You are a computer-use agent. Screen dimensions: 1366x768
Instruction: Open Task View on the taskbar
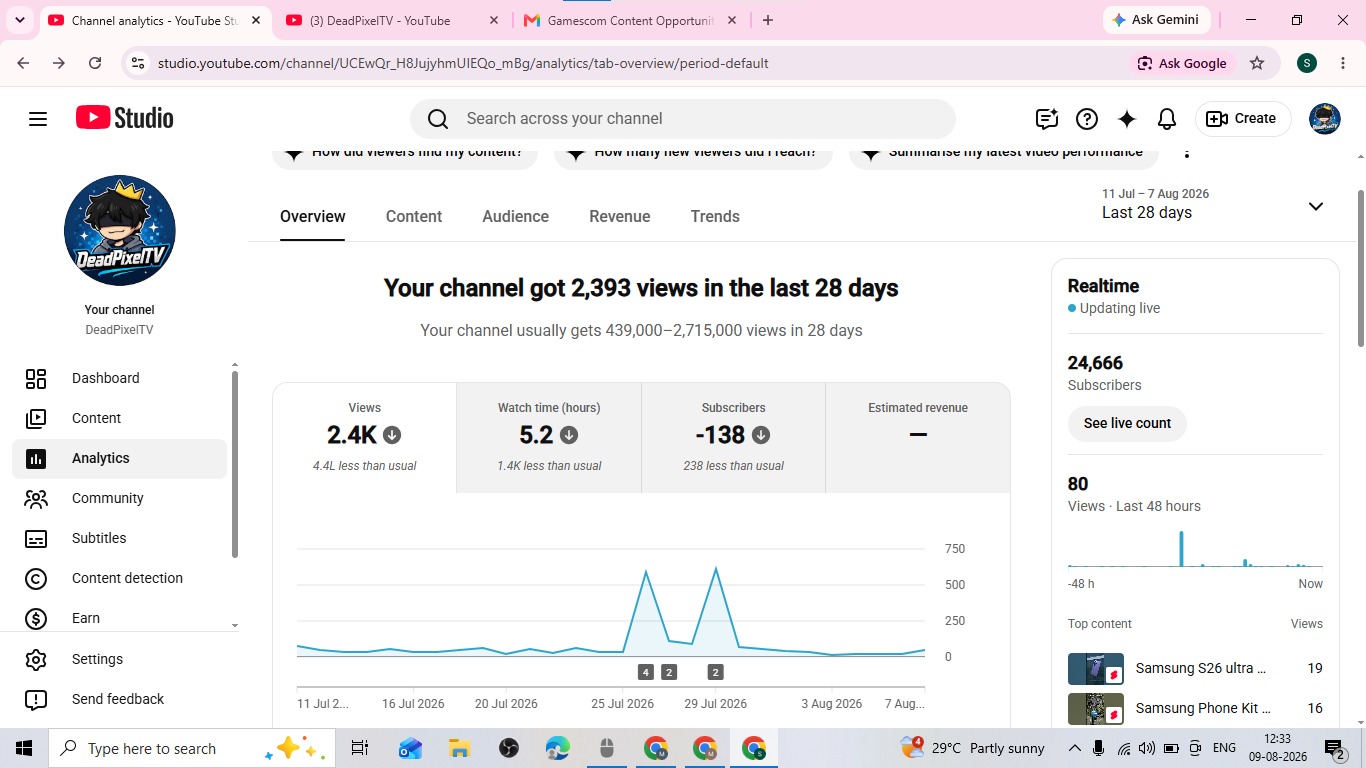[360, 748]
